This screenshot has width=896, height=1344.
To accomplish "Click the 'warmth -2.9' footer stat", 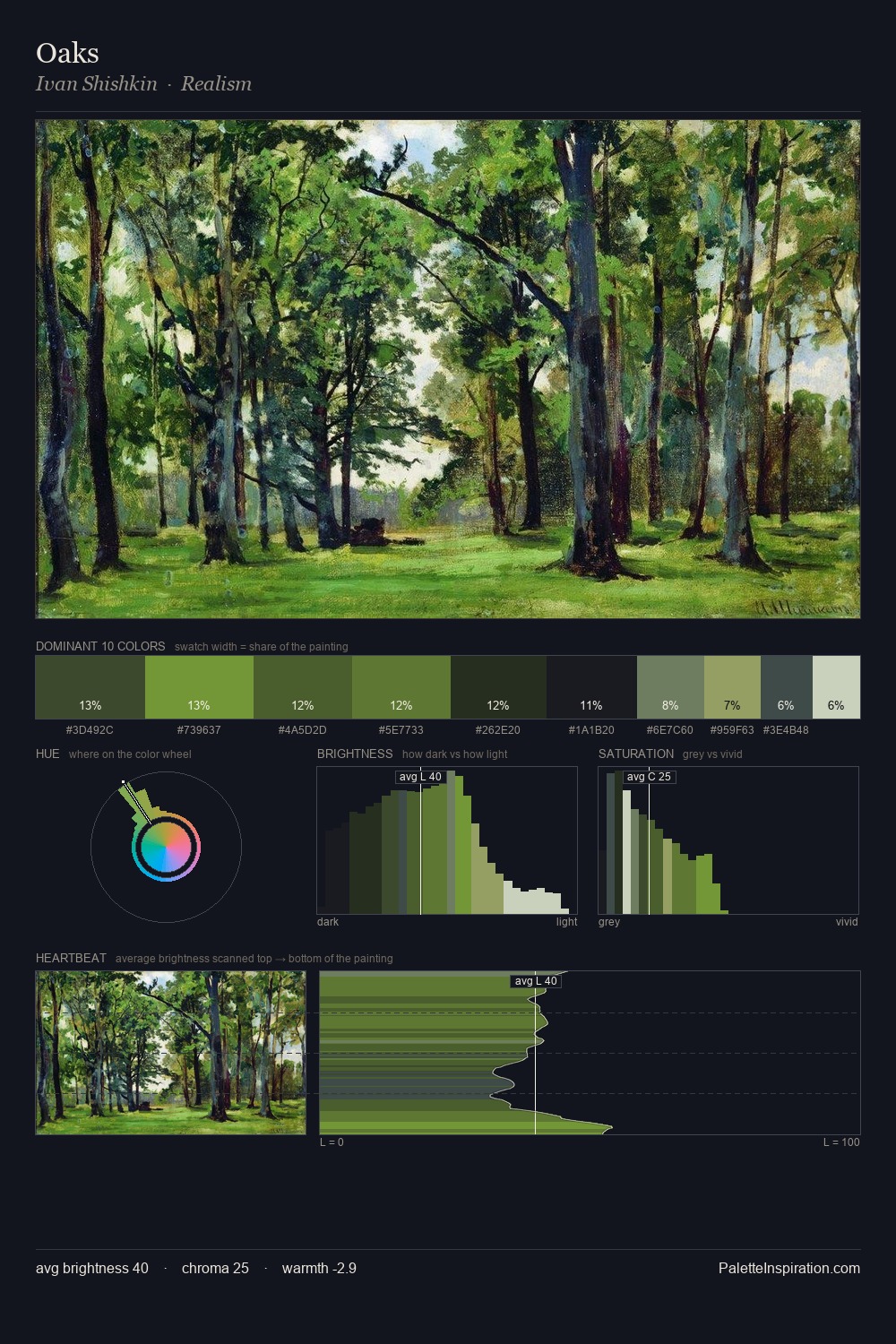I will pos(319,1268).
